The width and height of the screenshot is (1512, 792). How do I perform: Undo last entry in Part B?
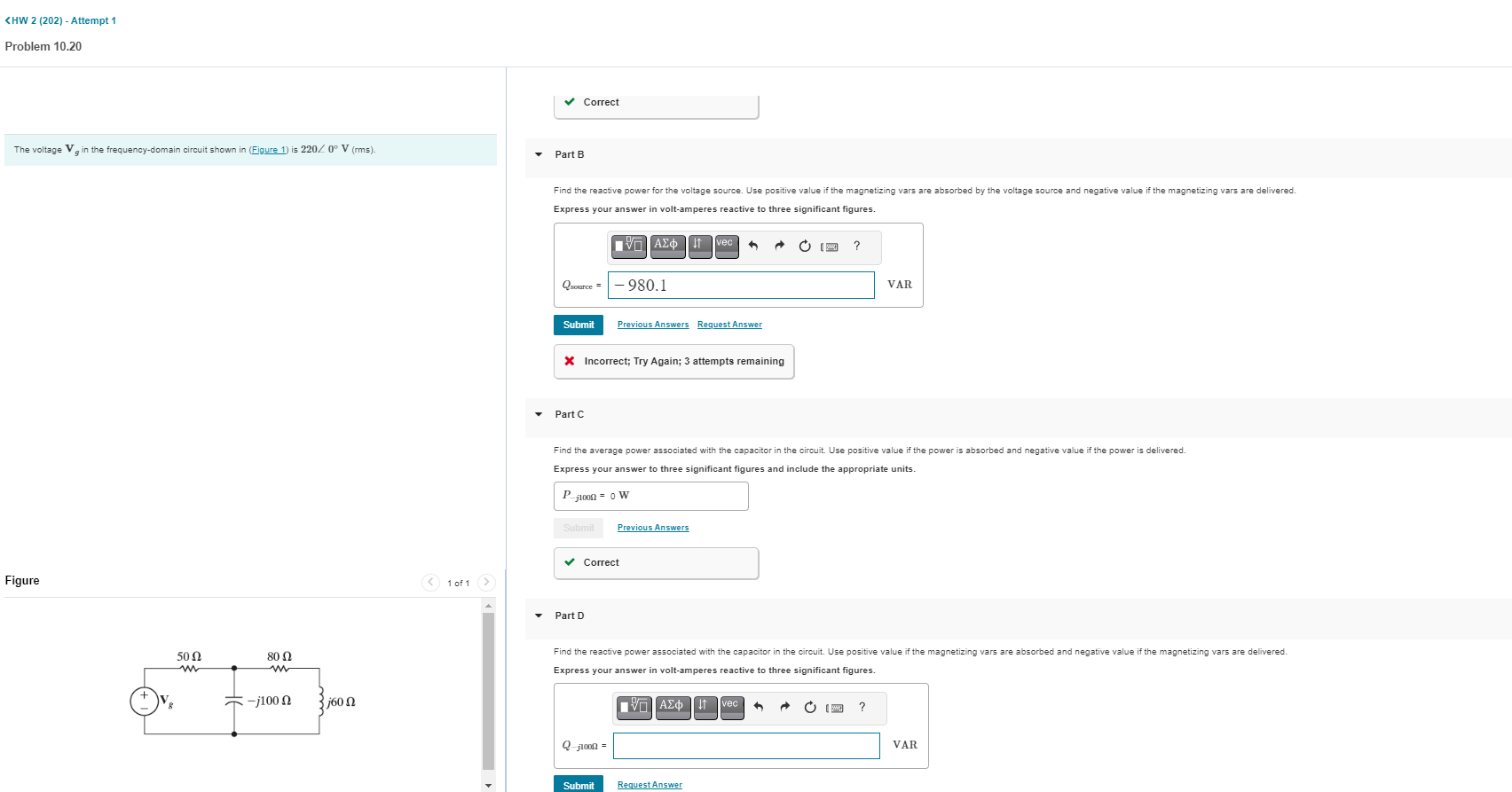point(753,246)
